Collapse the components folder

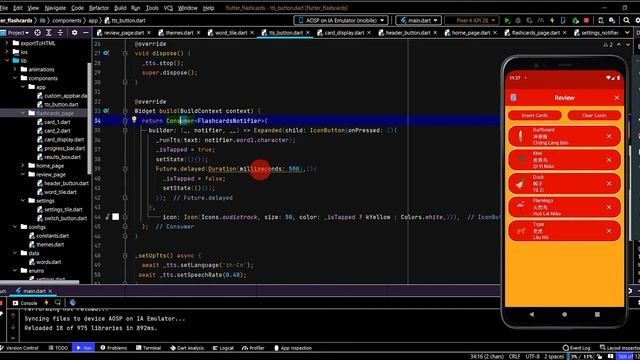click(x=15, y=78)
